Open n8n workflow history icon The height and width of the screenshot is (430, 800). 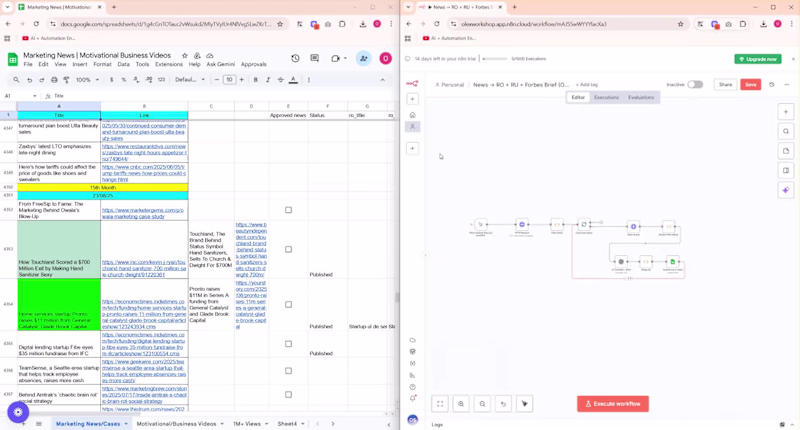[772, 85]
